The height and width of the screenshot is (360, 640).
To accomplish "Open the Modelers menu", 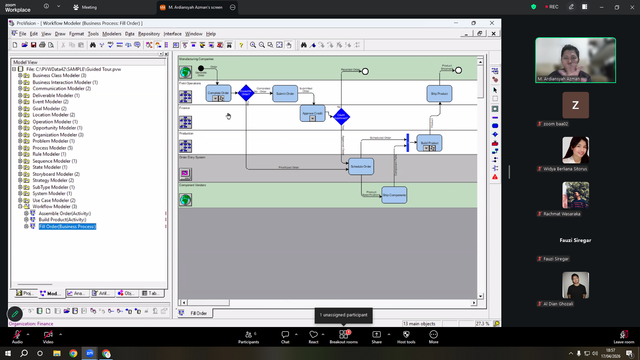I will pyautogui.click(x=111, y=34).
